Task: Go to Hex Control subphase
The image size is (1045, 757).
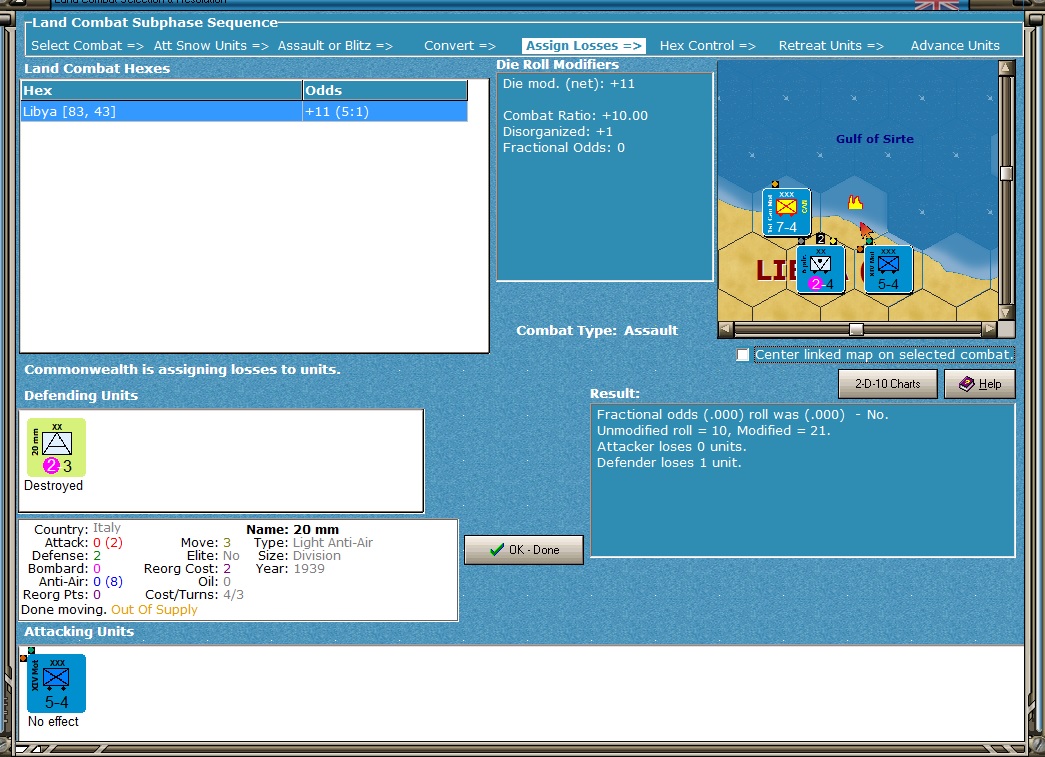Action: 708,45
